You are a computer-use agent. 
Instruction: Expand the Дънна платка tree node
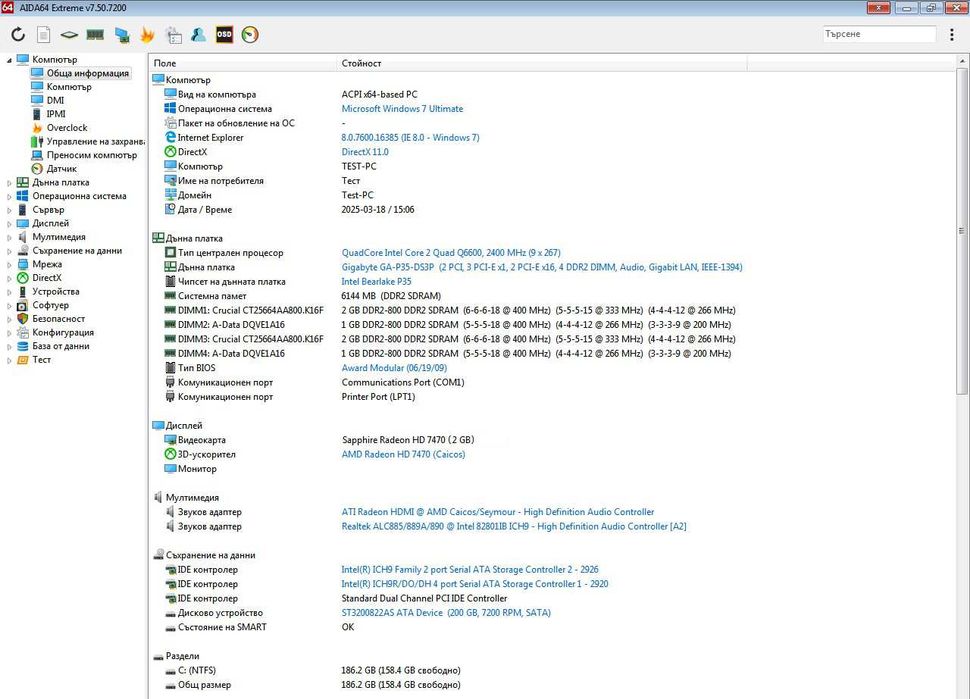pos(9,183)
